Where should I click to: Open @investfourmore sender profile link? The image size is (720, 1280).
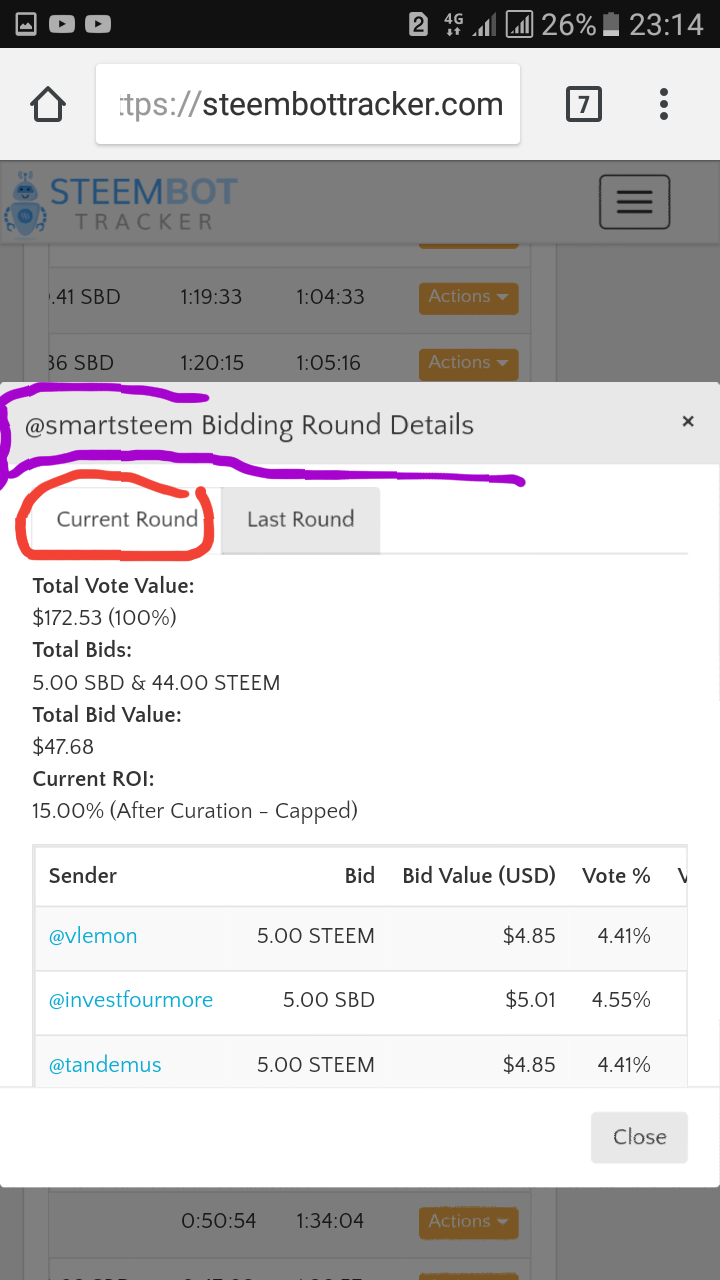click(x=131, y=1000)
